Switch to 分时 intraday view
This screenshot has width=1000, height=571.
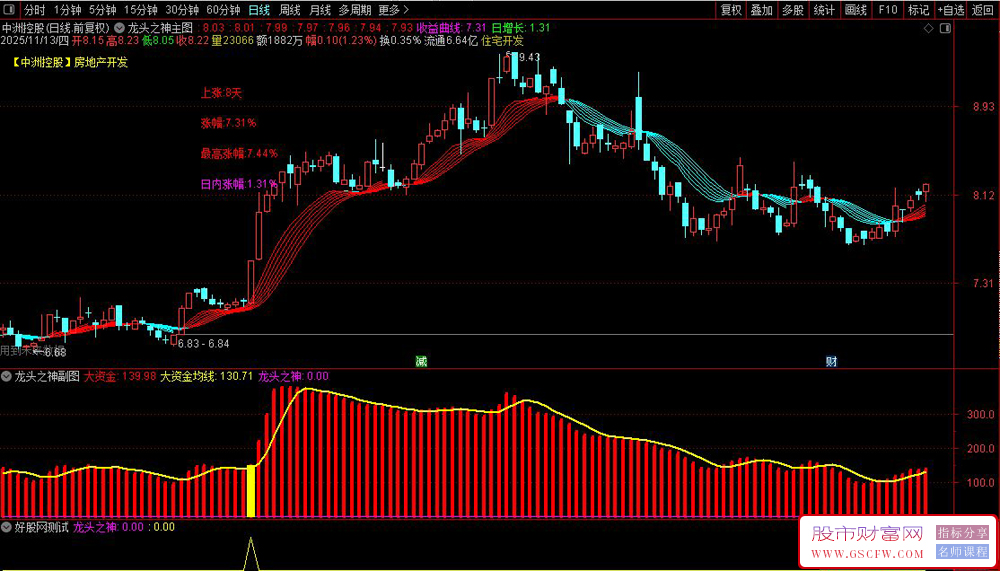pyautogui.click(x=35, y=10)
